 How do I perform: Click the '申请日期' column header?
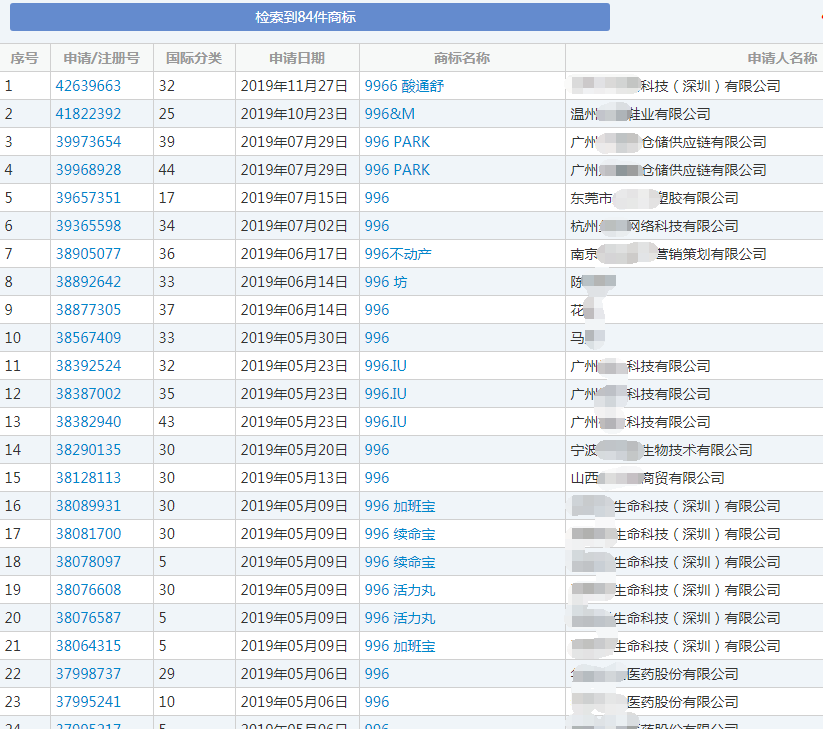(297, 58)
